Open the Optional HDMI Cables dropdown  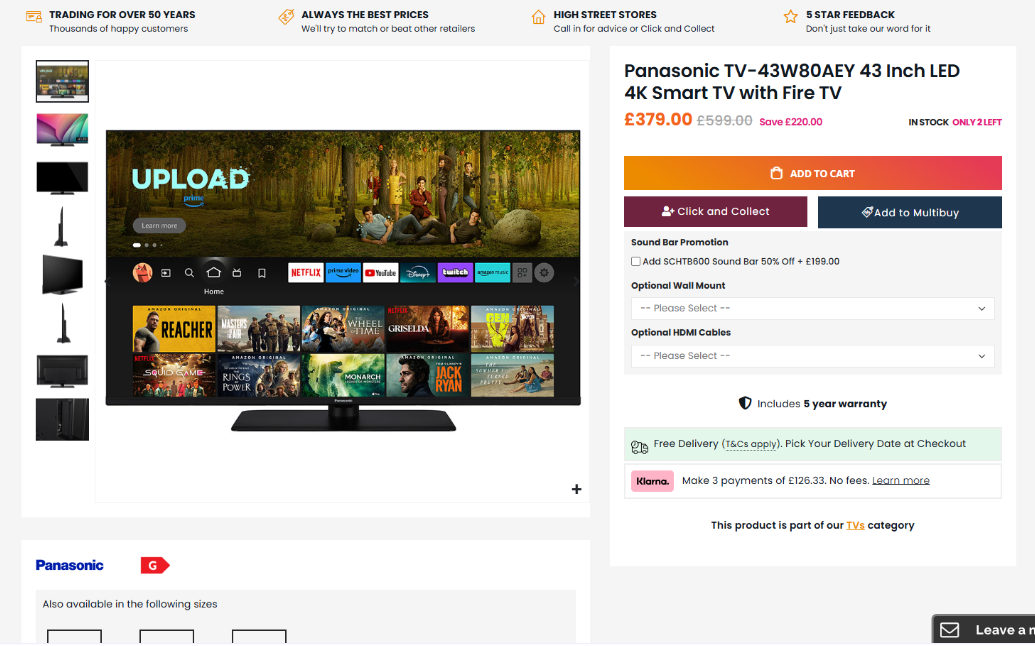coord(813,356)
